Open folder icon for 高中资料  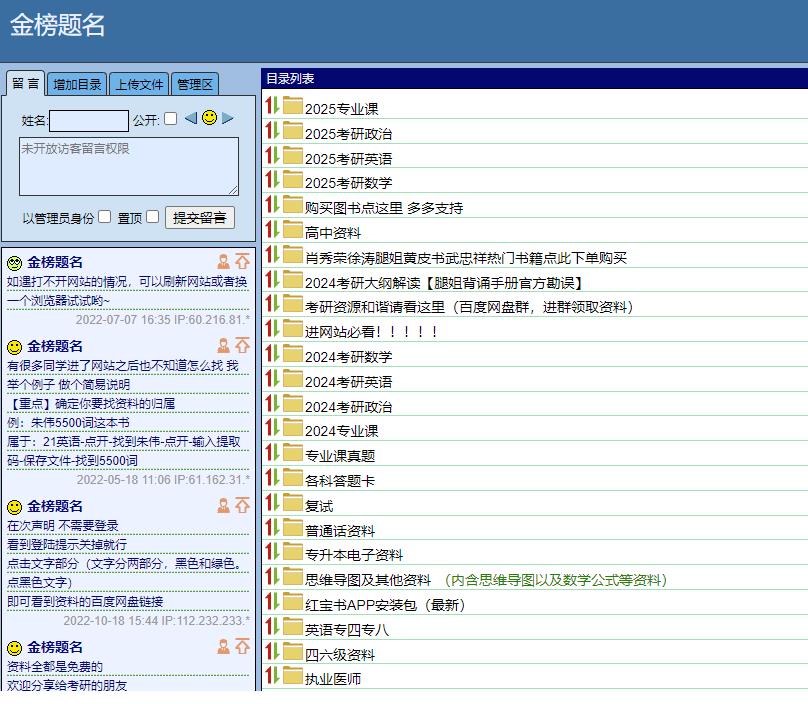click(x=292, y=230)
